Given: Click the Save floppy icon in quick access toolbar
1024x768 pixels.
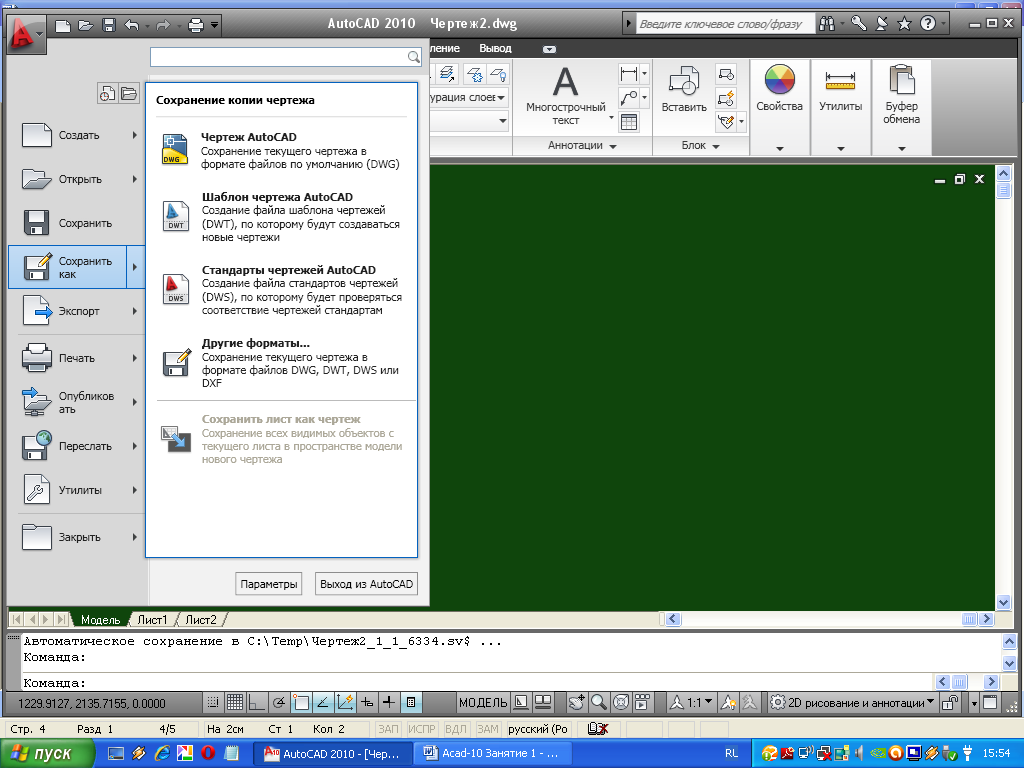Looking at the screenshot, I should point(109,25).
